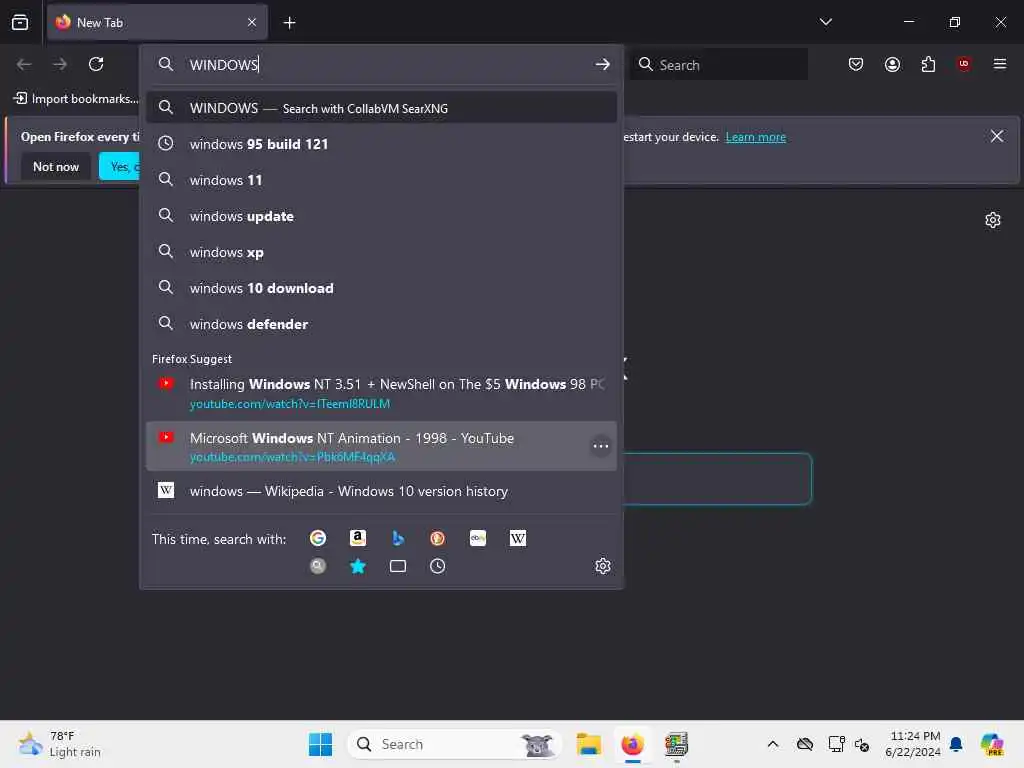Select the New Tab tab
The height and width of the screenshot is (768, 1024).
pos(157,23)
